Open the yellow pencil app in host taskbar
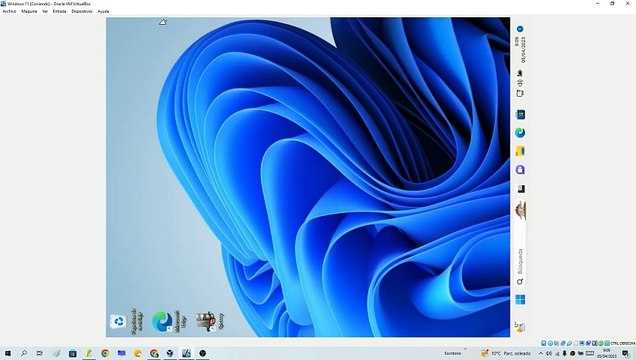The height and width of the screenshot is (360, 636). 89,353
